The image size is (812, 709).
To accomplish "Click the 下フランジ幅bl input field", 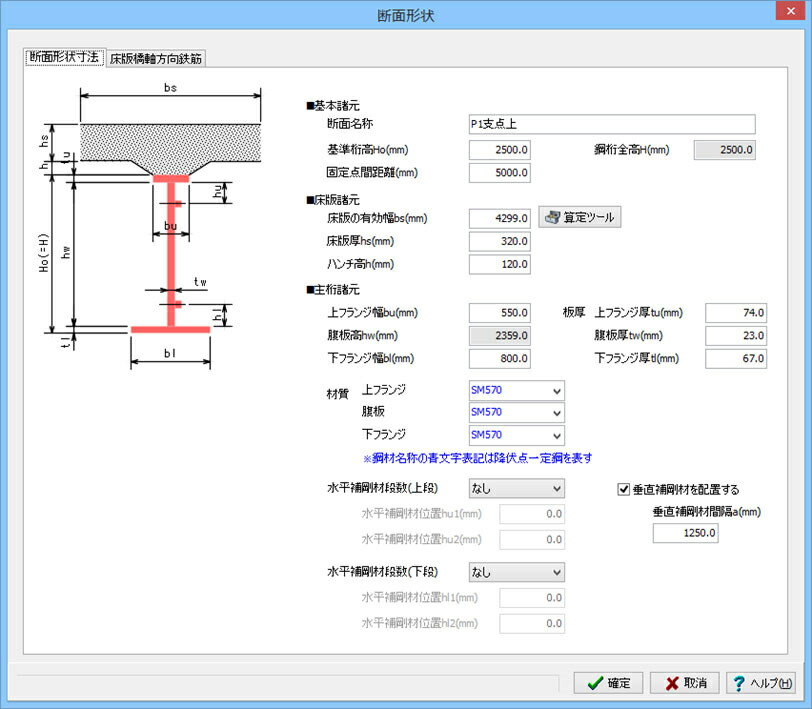I will (x=500, y=358).
